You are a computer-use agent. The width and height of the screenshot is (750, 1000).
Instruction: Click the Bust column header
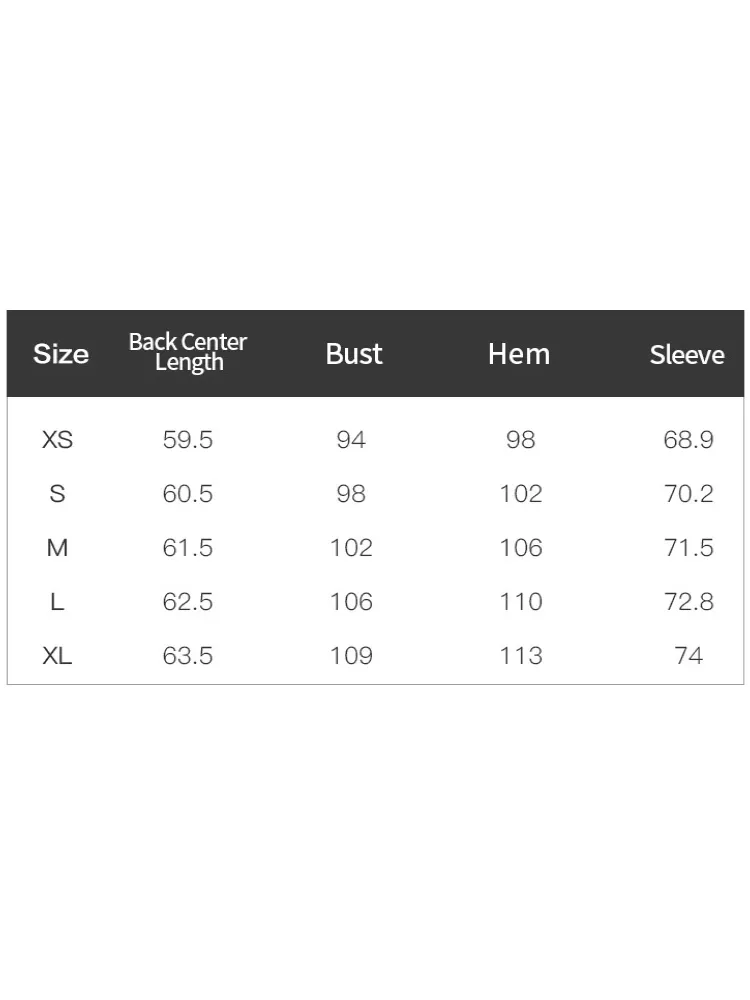(354, 354)
